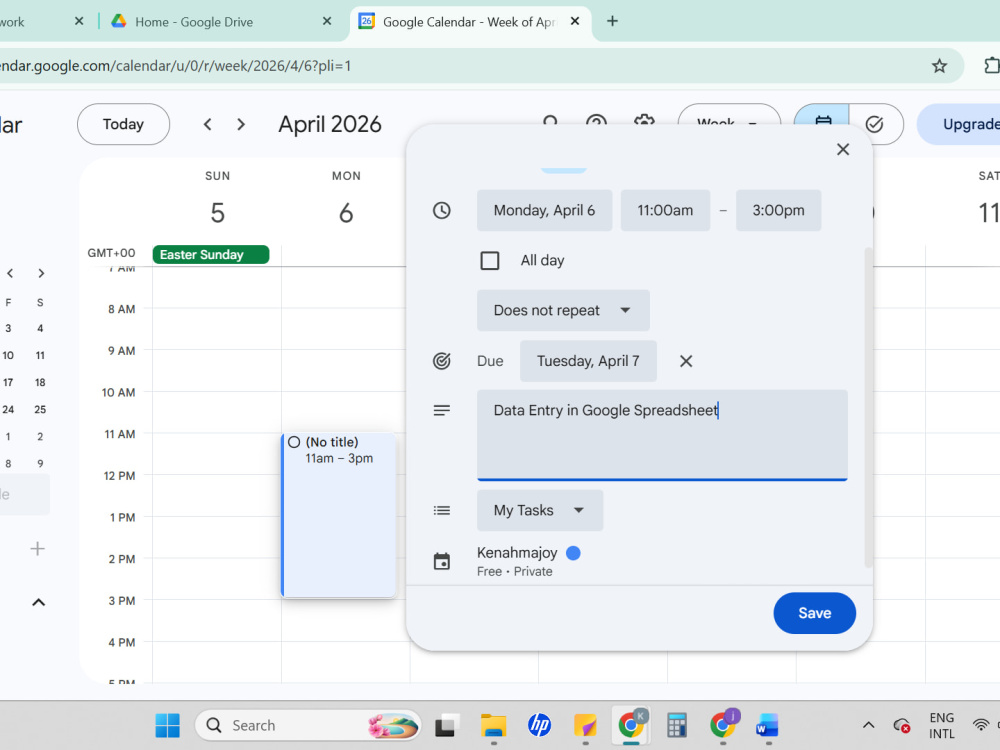Change the due date Tuesday, April 7
This screenshot has width=1000, height=750.
588,361
